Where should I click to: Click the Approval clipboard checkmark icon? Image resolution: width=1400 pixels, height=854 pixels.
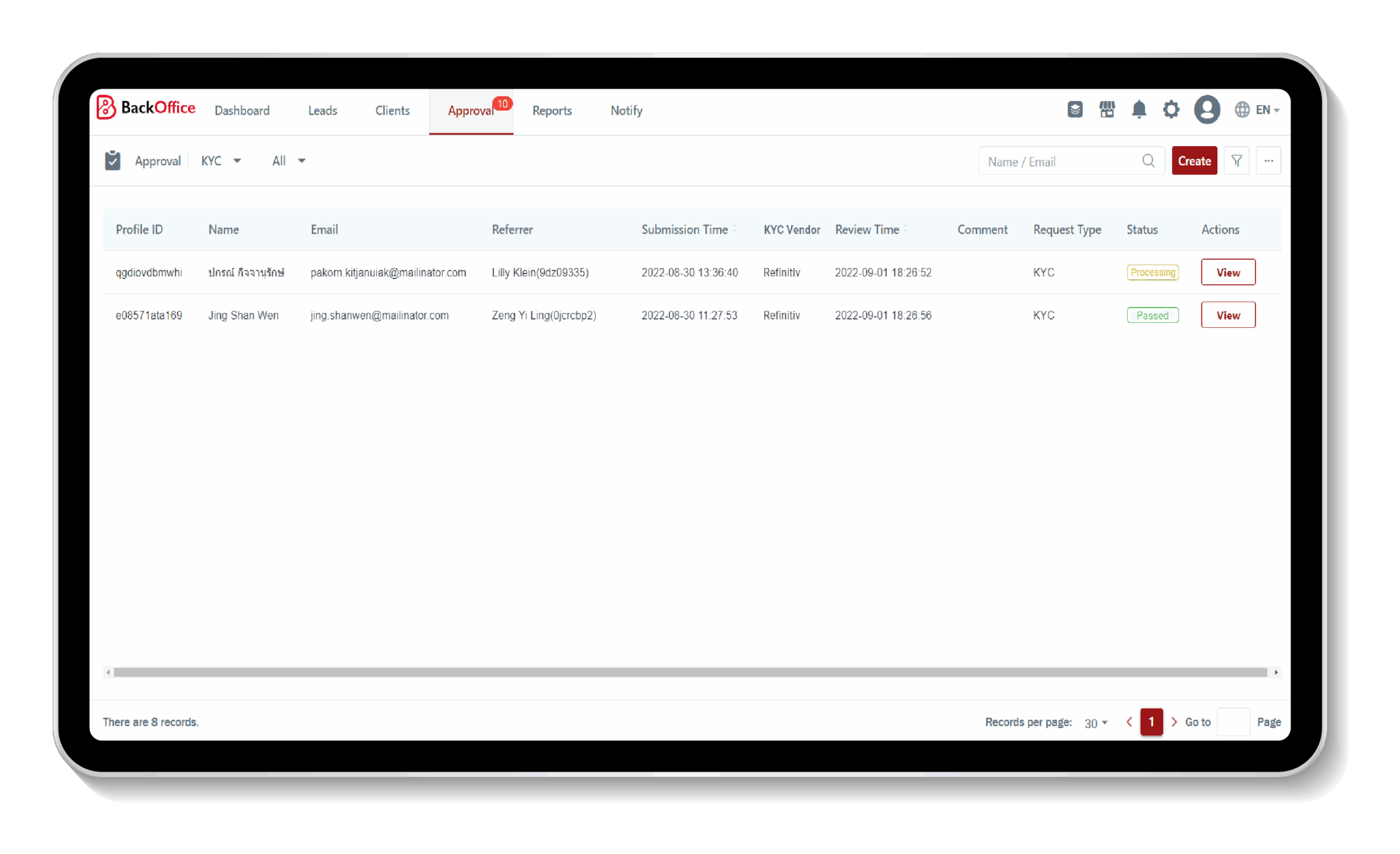(x=113, y=160)
